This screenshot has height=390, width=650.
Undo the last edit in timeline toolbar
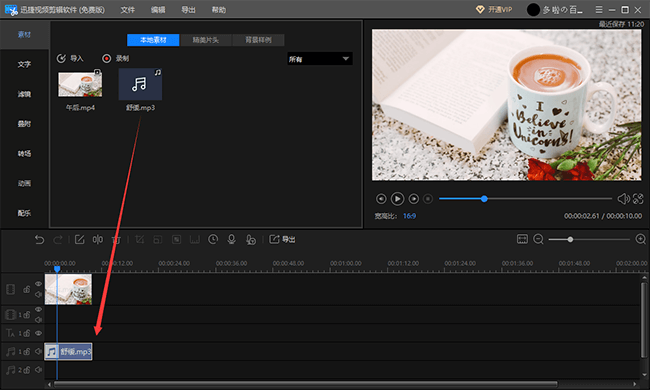(39, 240)
